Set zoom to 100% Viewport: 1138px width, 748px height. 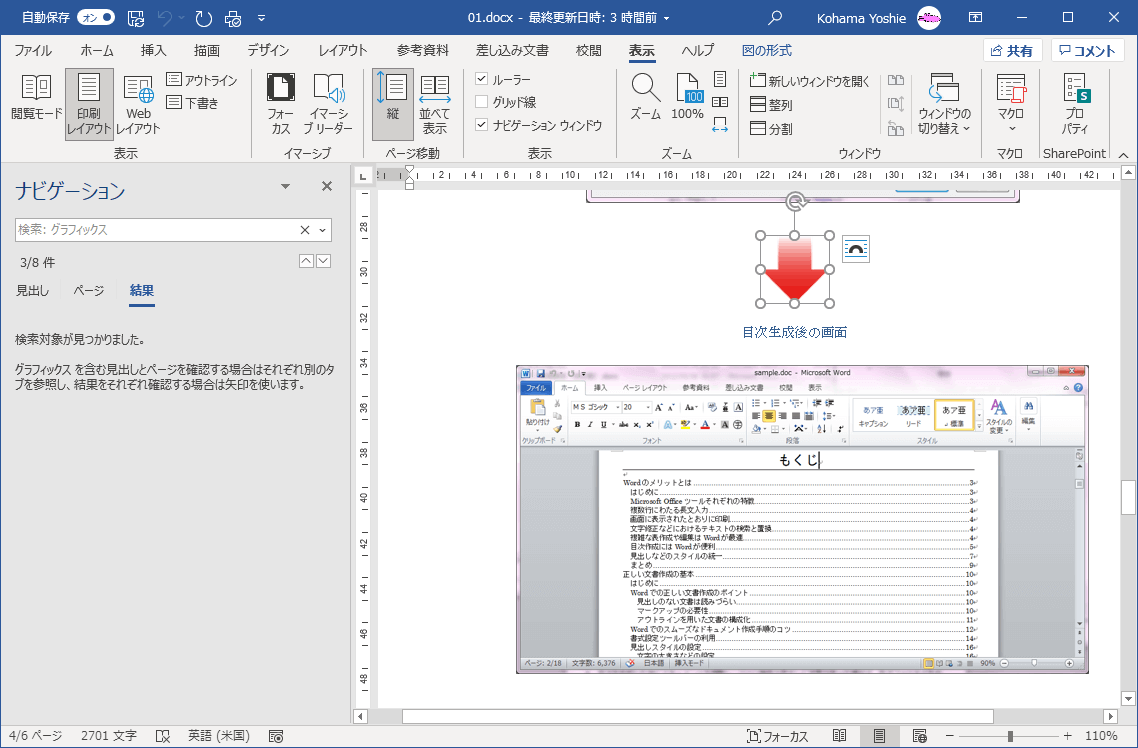[687, 97]
